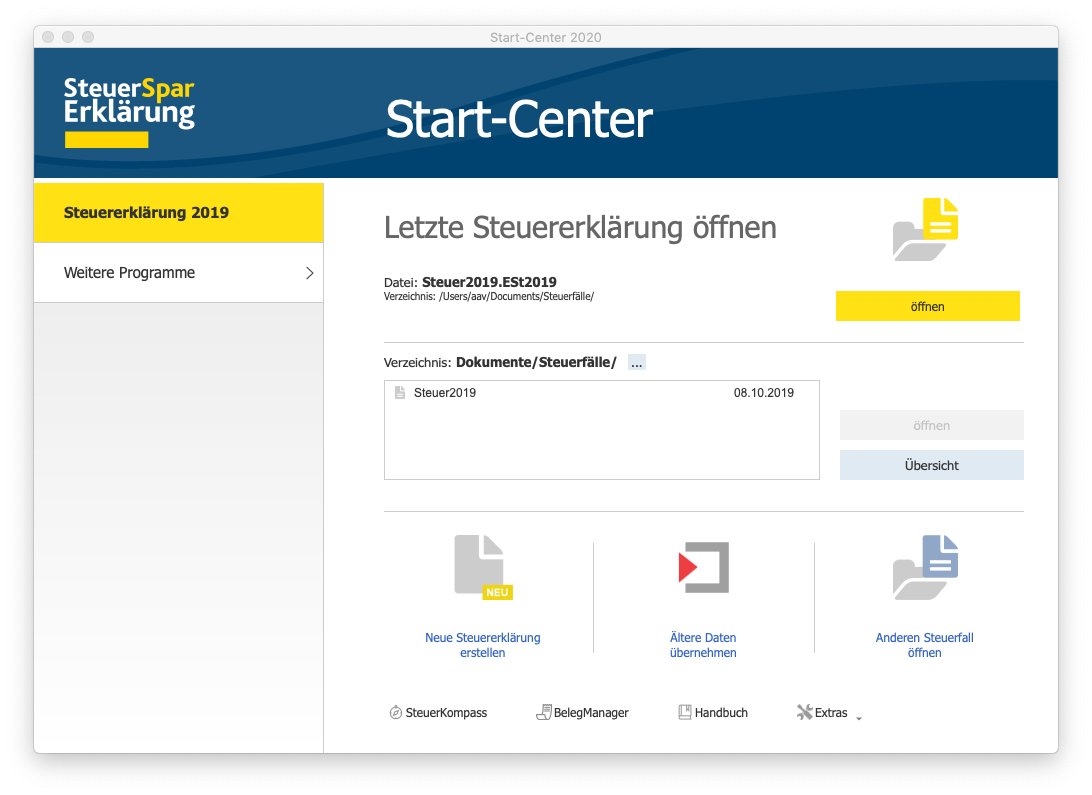Screen dimensions: 1092x795
Task: Click the Extras wrench tools icon
Action: click(804, 713)
